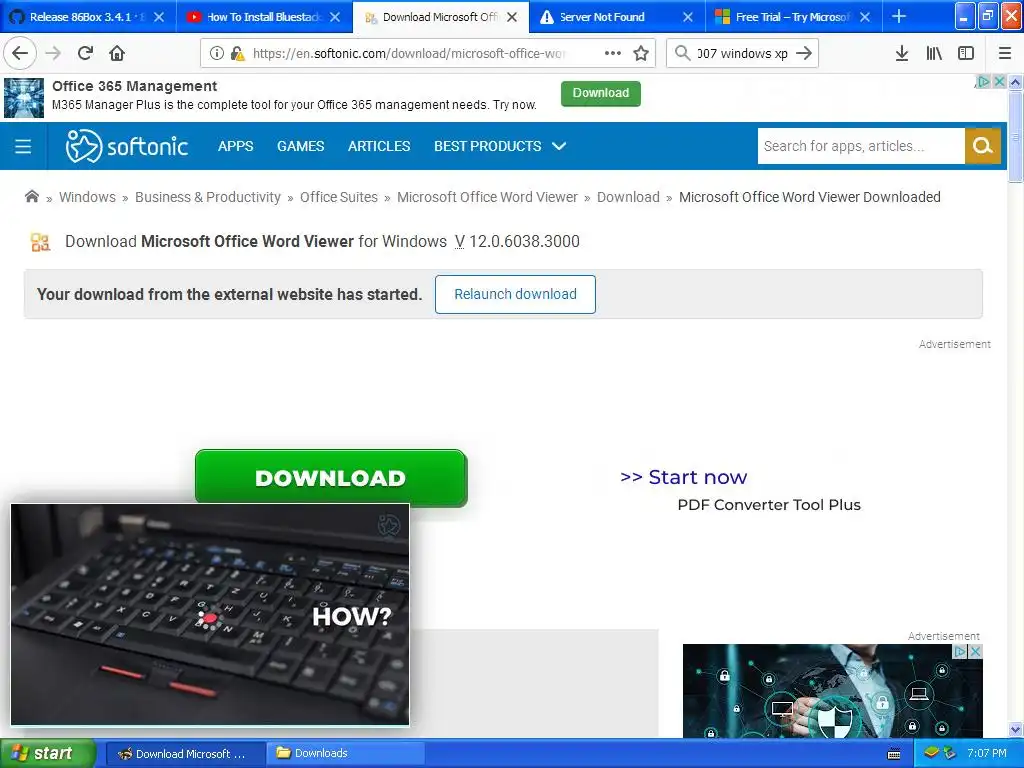Expand the BEST PRODUCTS dropdown

500,146
